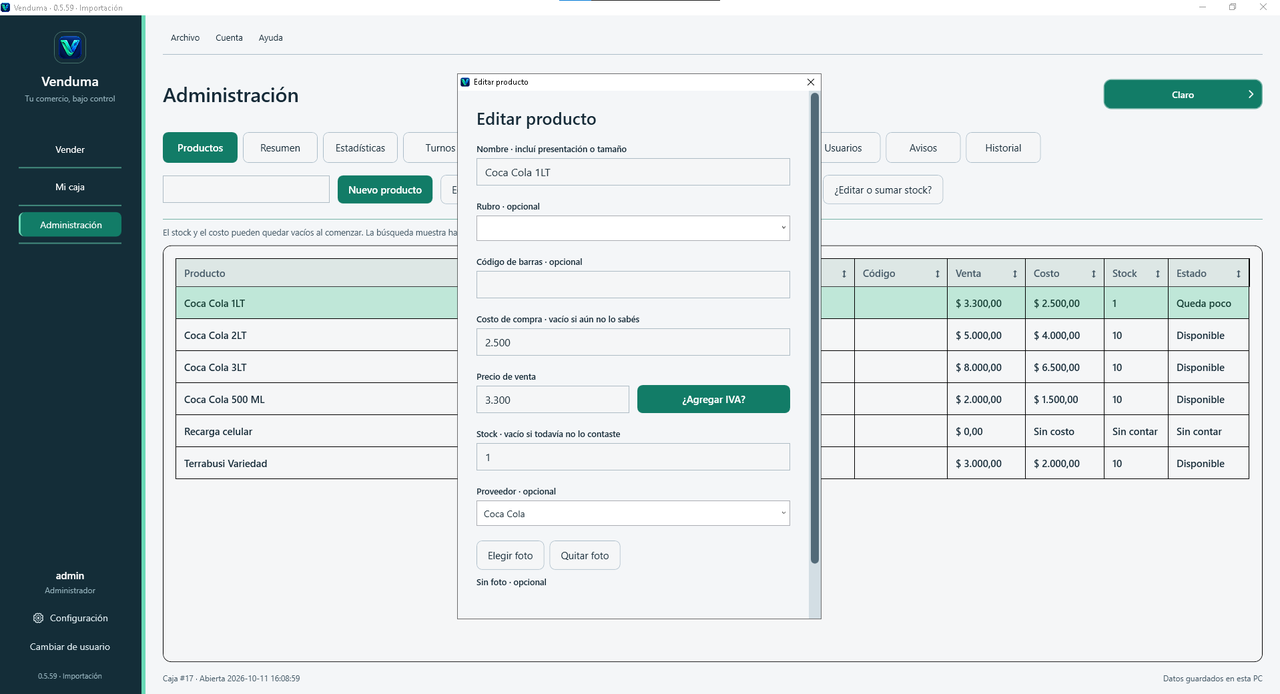Click the Quitar foto button
Image resolution: width=1280 pixels, height=694 pixels.
click(585, 556)
